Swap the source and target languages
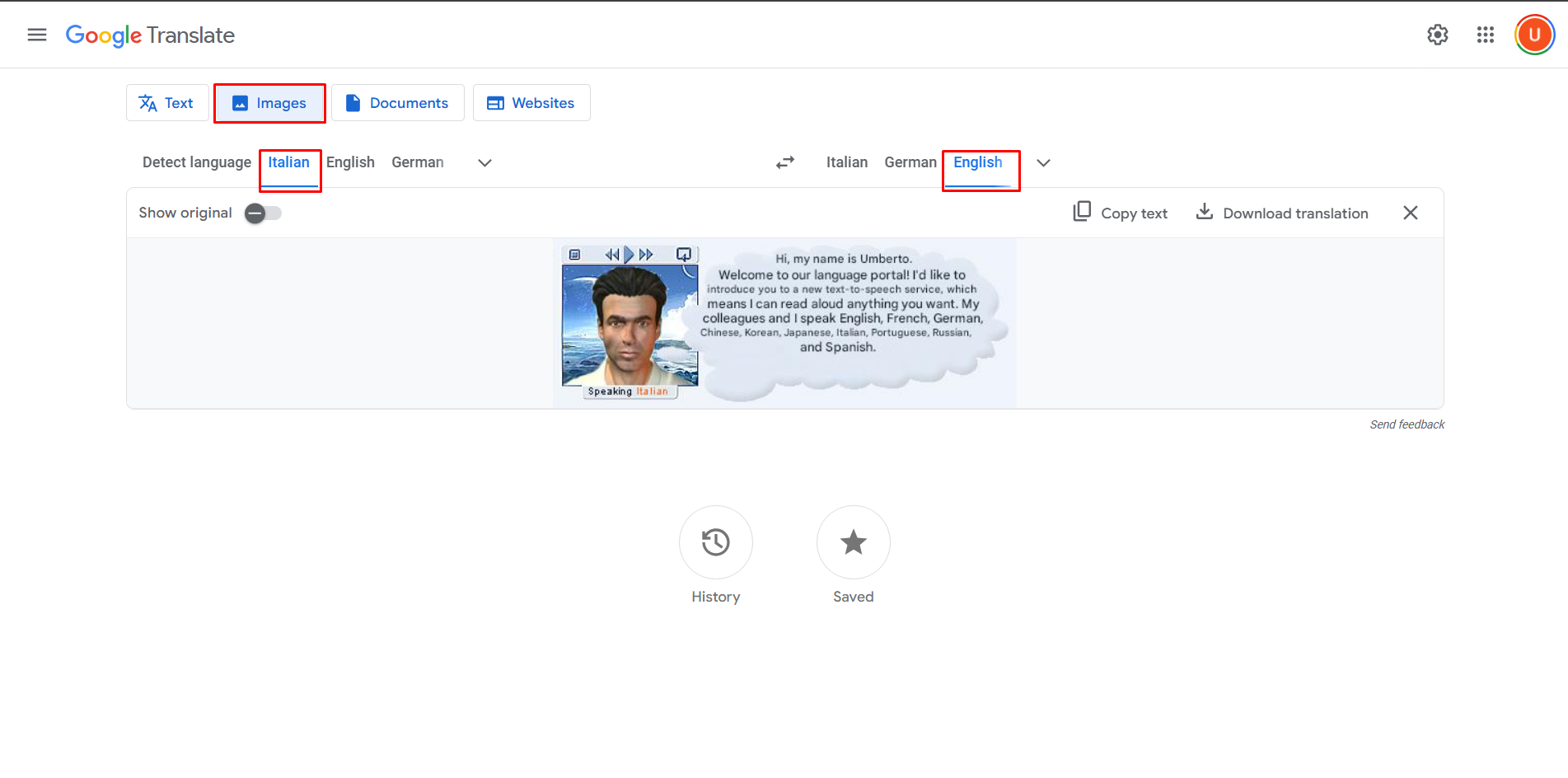Image resolution: width=1568 pixels, height=778 pixels. (x=785, y=162)
